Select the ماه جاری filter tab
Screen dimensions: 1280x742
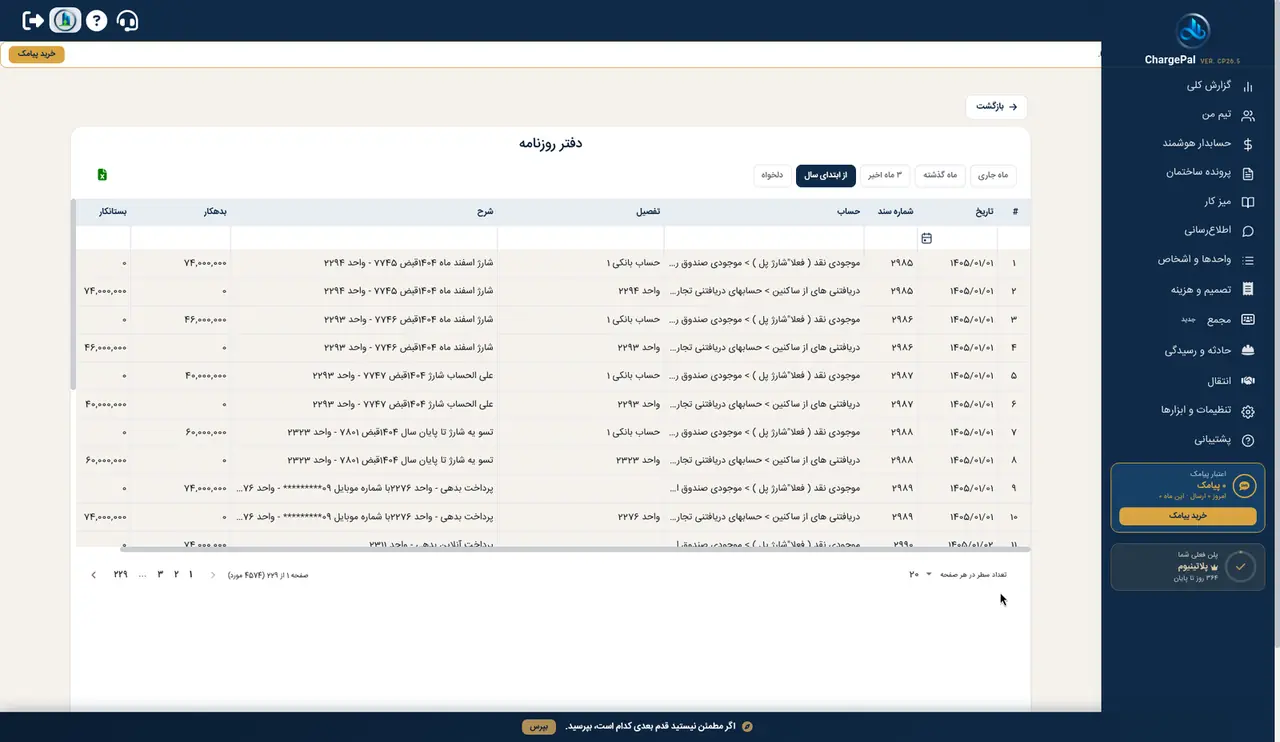click(993, 175)
